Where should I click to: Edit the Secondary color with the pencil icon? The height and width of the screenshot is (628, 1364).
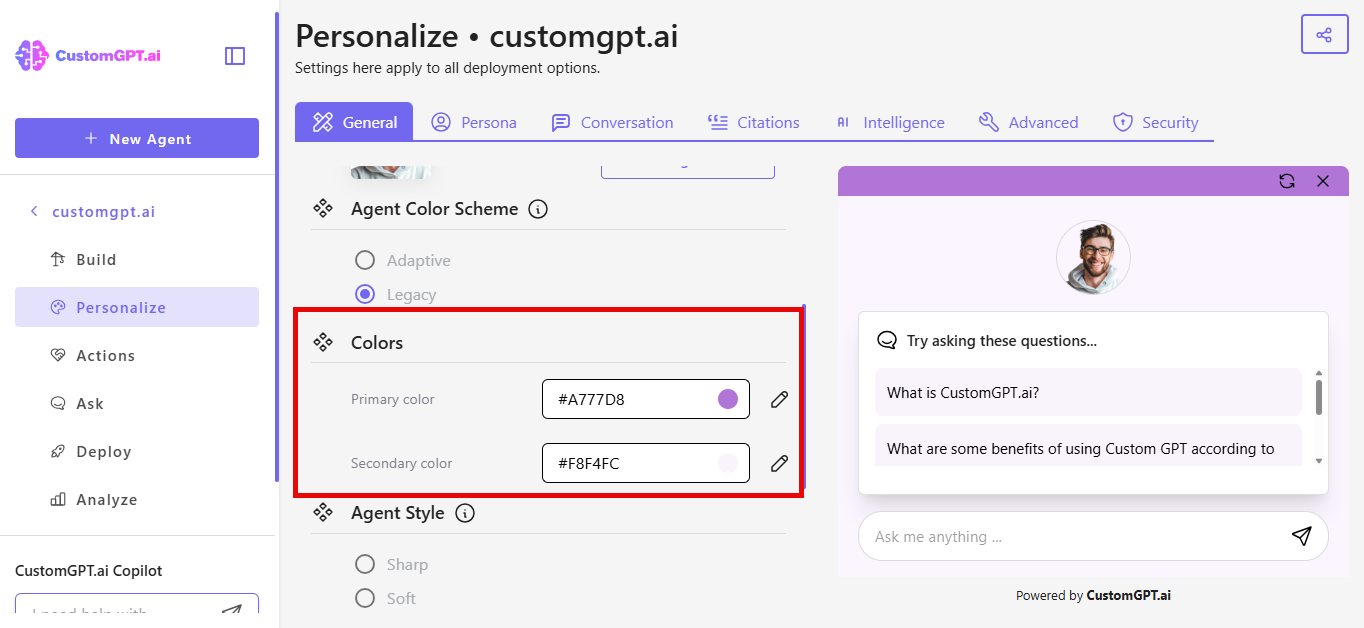tap(779, 463)
